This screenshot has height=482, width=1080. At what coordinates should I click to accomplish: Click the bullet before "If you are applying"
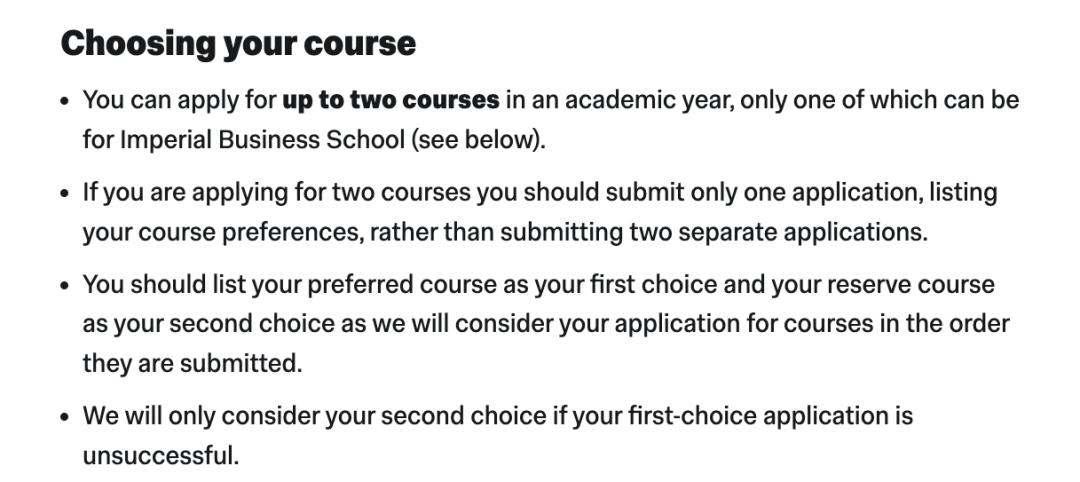click(x=65, y=193)
